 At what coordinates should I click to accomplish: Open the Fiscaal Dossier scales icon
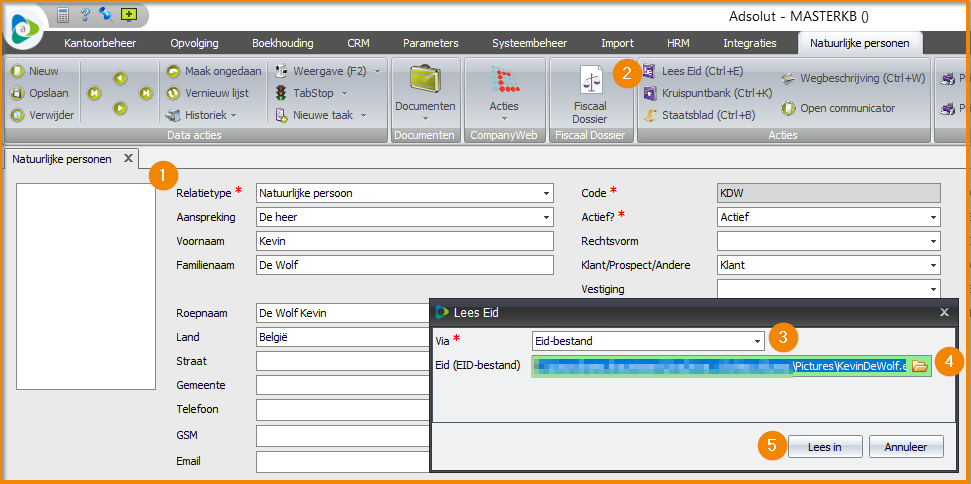[589, 84]
